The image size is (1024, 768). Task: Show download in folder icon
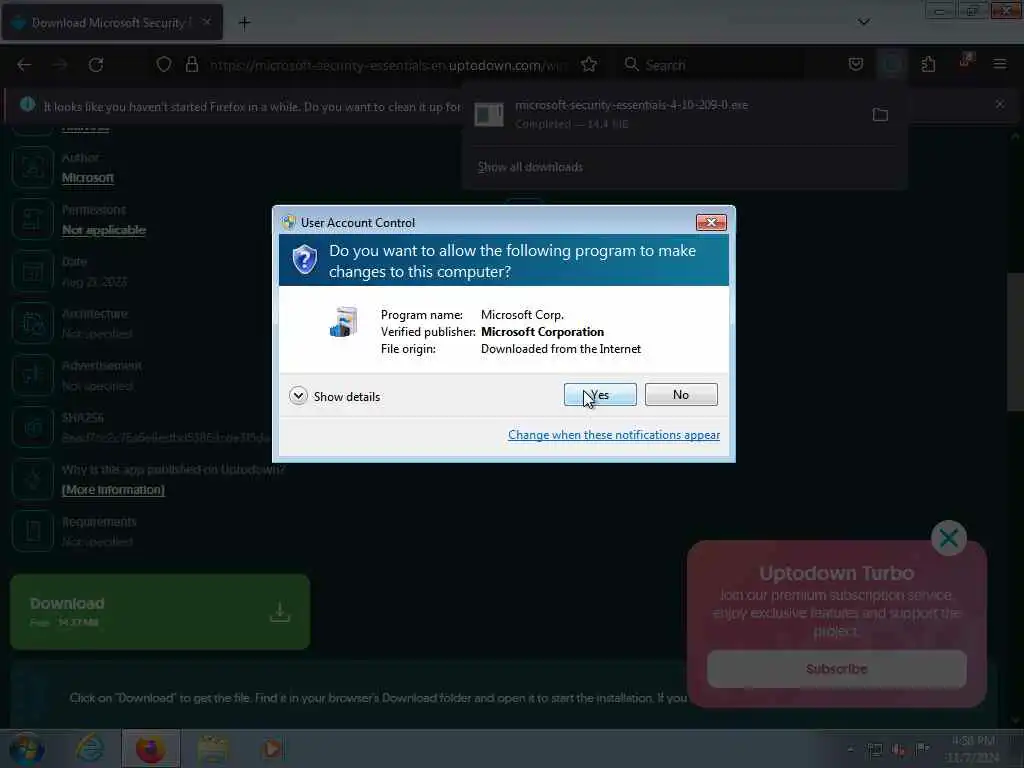[880, 115]
